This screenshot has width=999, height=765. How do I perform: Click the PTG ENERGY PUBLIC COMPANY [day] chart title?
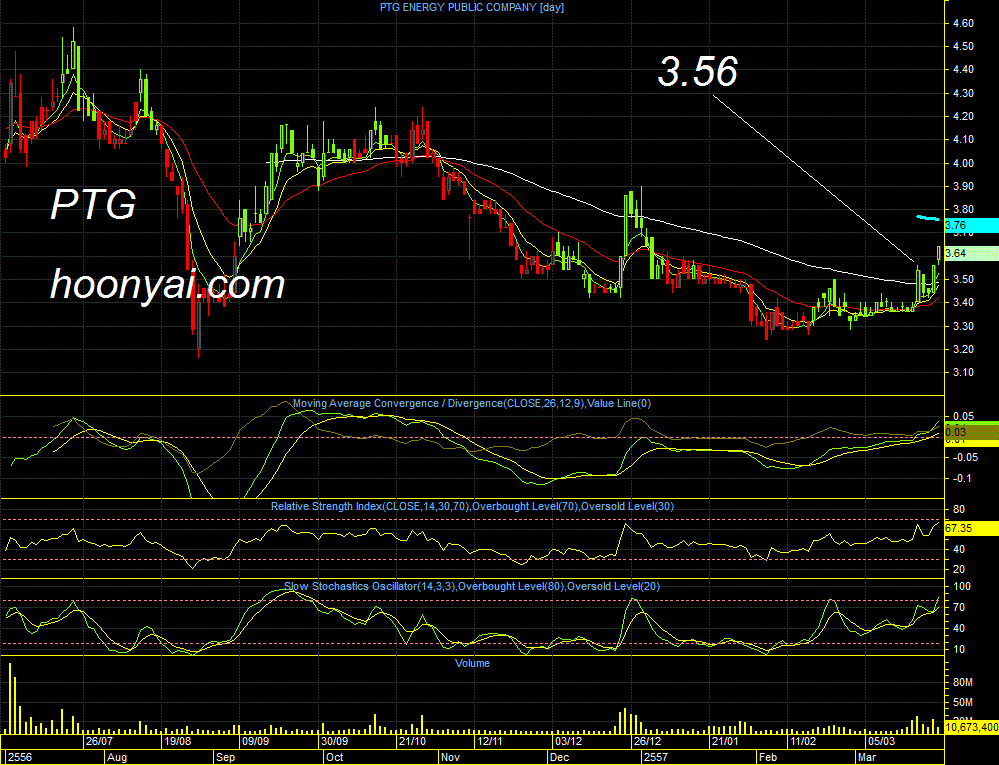[x=471, y=8]
